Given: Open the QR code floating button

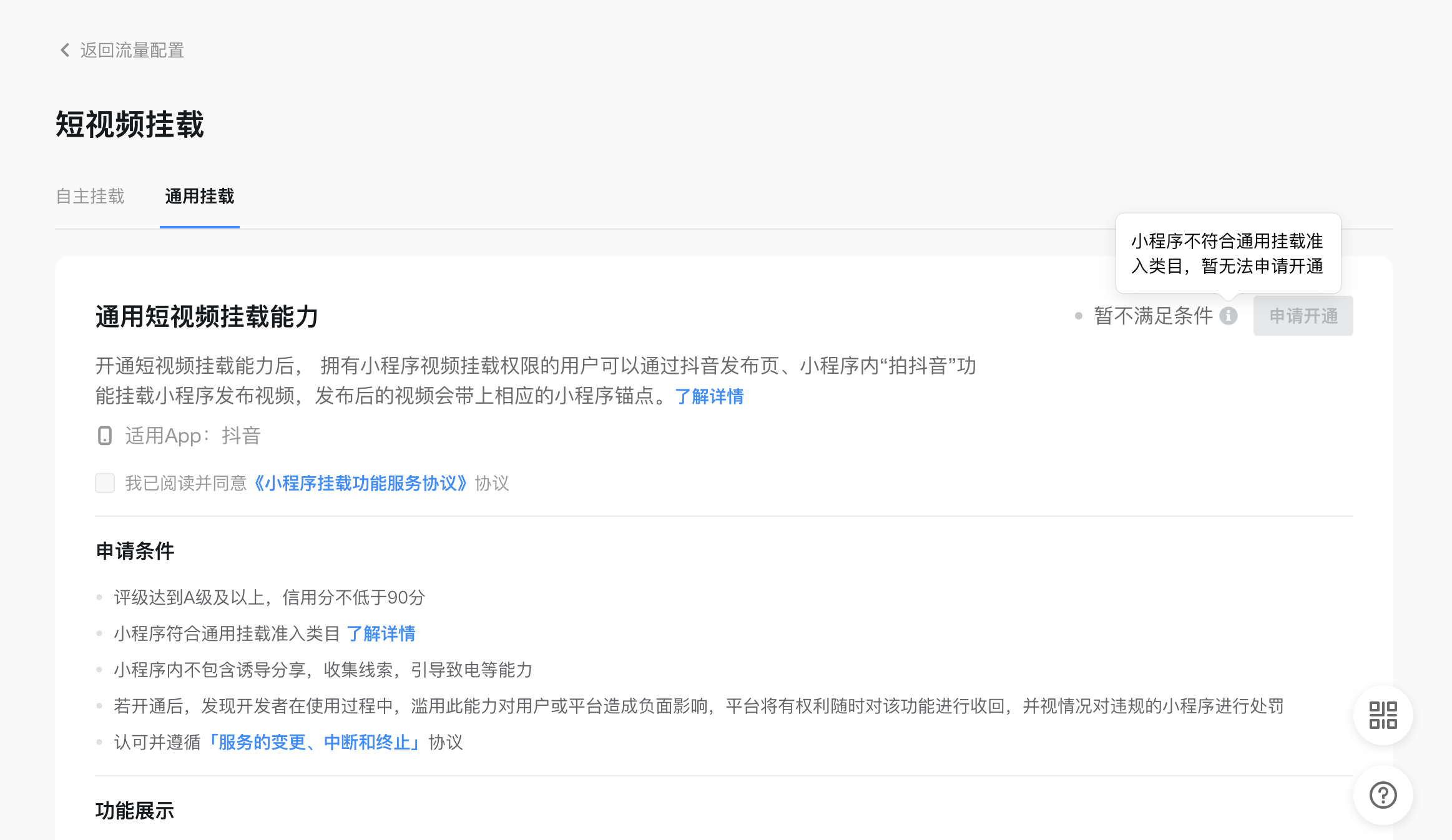Looking at the screenshot, I should [x=1383, y=715].
